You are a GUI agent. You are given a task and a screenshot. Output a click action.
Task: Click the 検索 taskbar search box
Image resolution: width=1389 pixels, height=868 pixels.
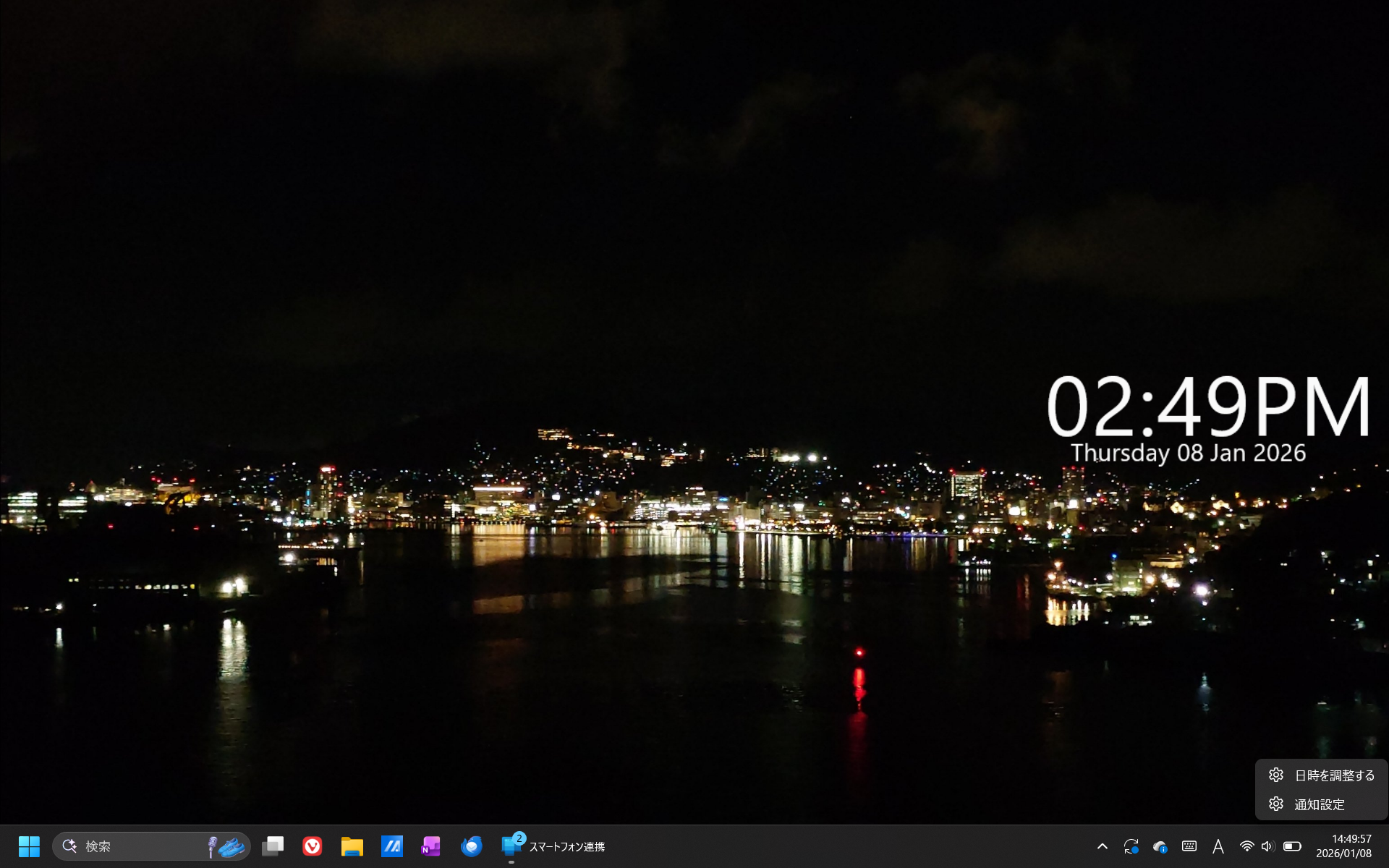pyautogui.click(x=151, y=846)
